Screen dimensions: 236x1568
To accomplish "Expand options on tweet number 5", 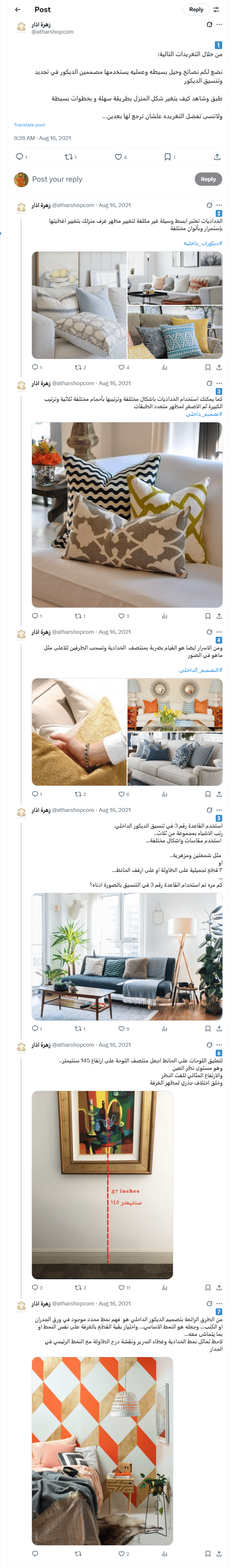I will pyautogui.click(x=219, y=810).
